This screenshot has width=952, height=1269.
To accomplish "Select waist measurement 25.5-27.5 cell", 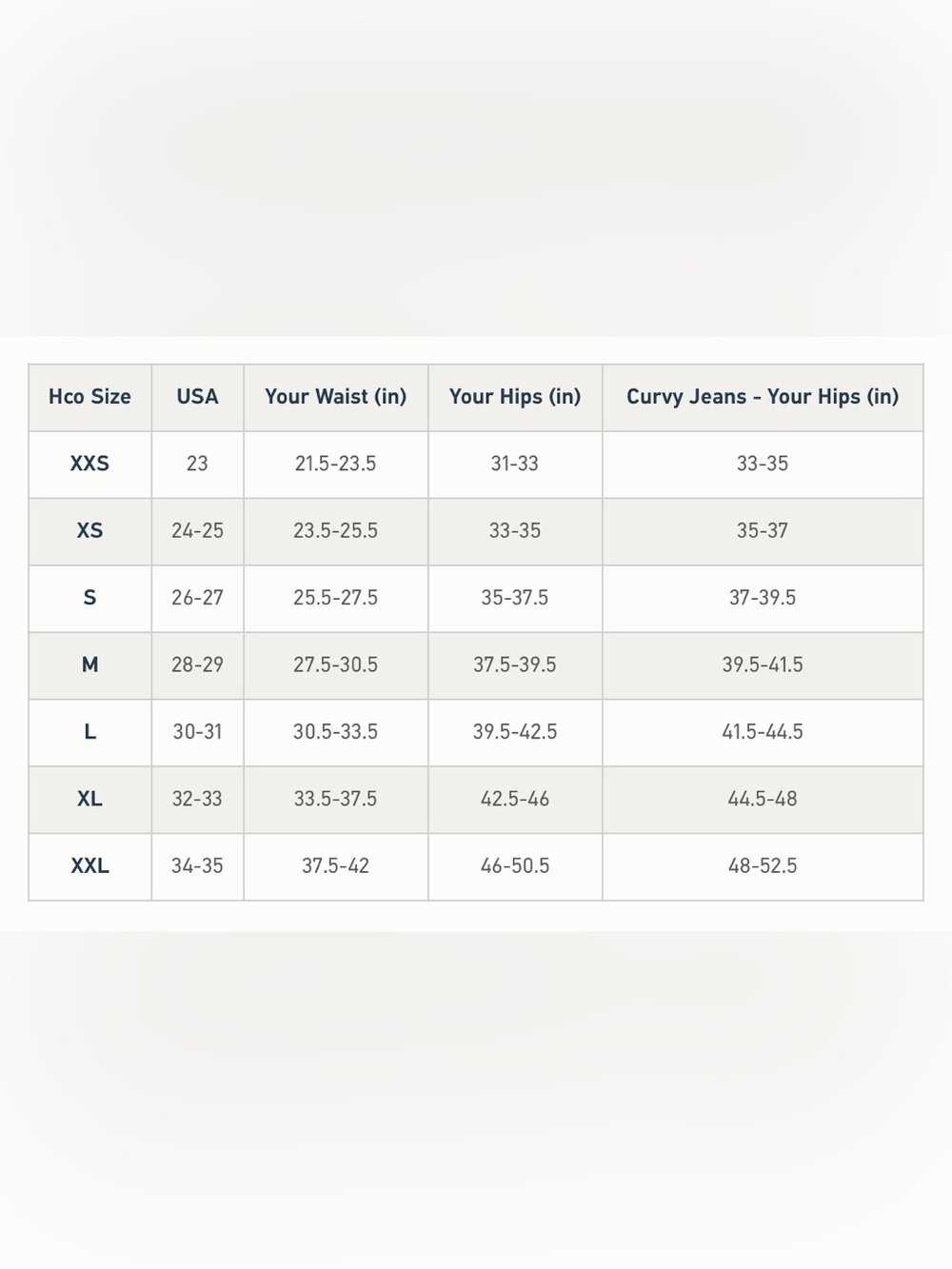I will pyautogui.click(x=335, y=599).
